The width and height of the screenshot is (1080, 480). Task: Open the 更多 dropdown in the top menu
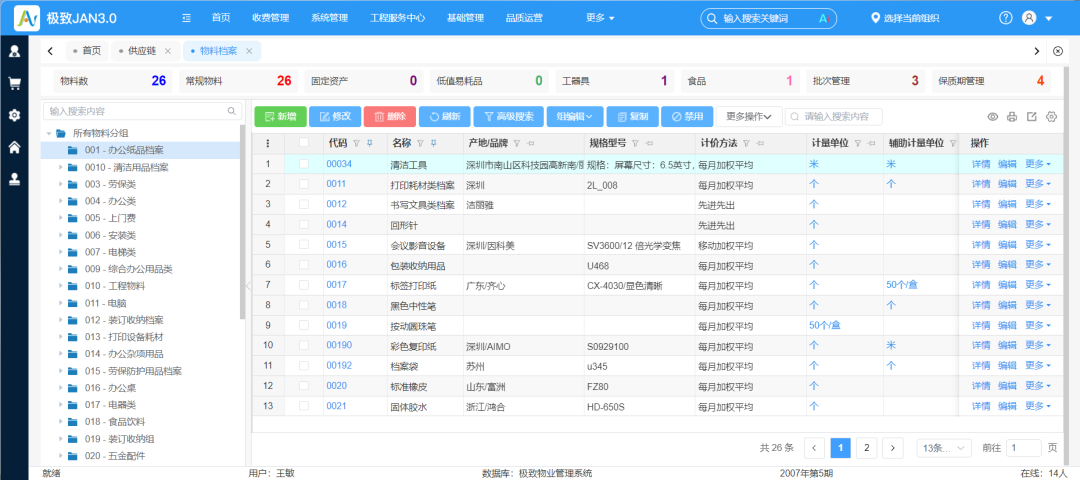[600, 19]
